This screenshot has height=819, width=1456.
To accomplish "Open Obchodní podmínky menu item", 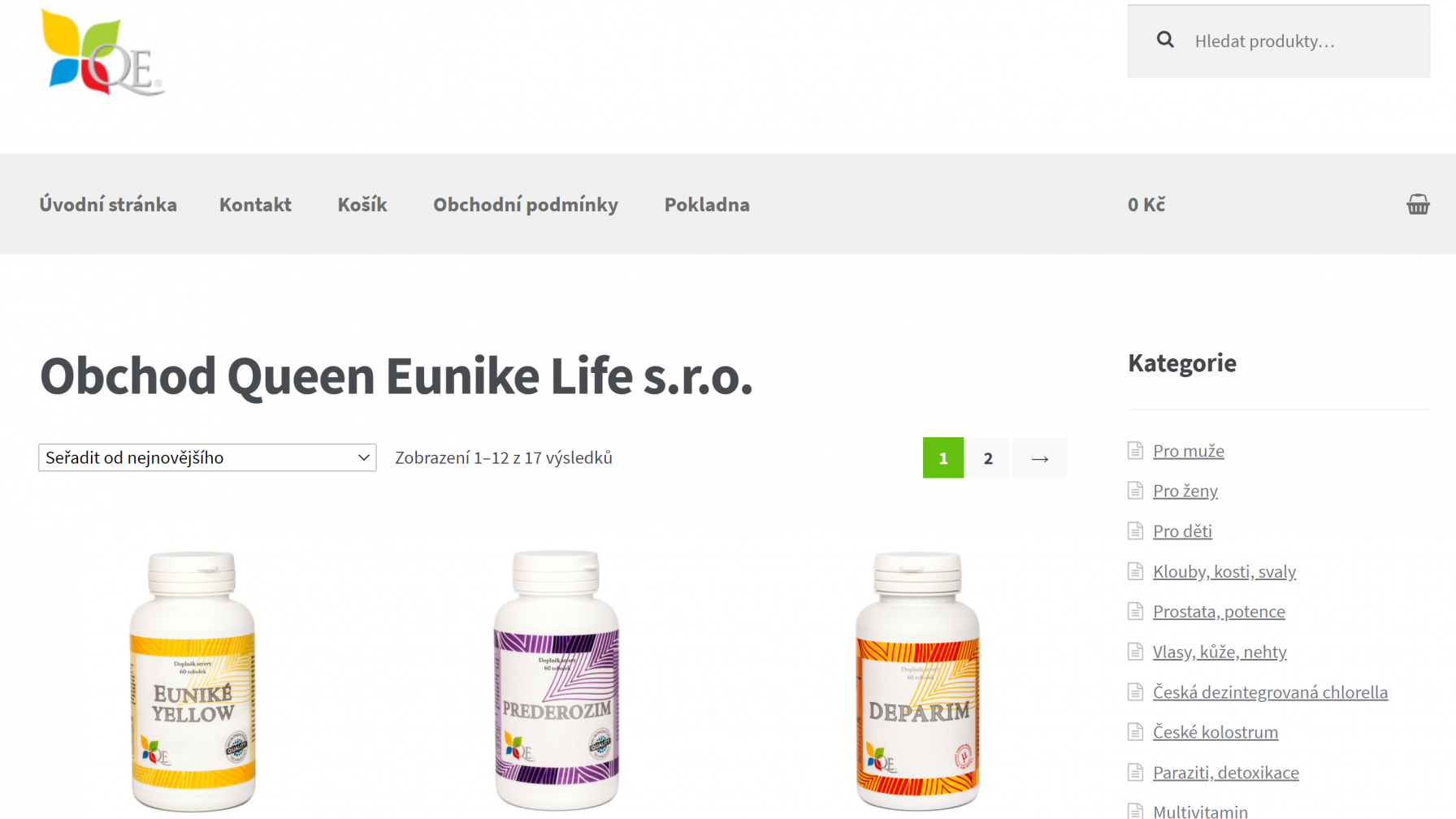I will pyautogui.click(x=526, y=205).
